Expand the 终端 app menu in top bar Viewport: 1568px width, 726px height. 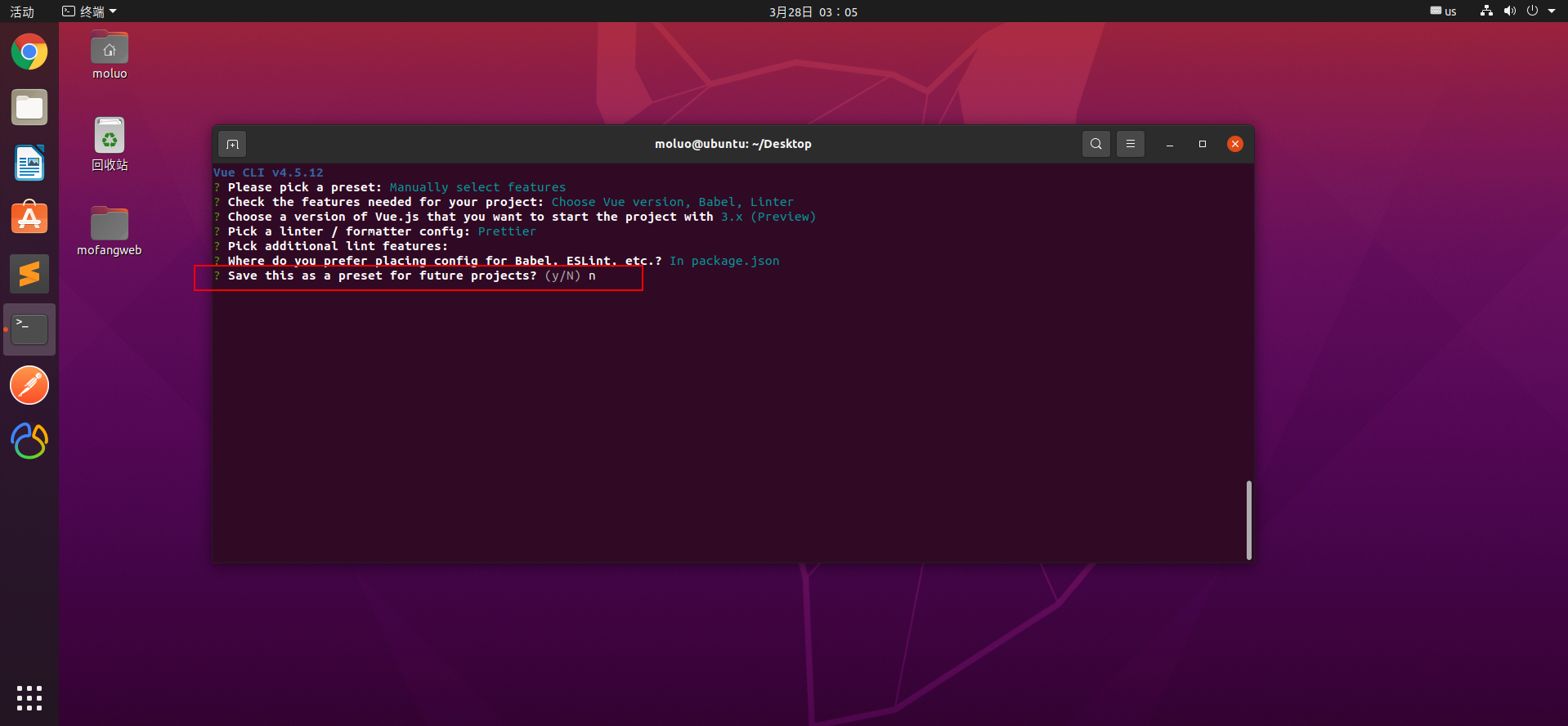90,11
